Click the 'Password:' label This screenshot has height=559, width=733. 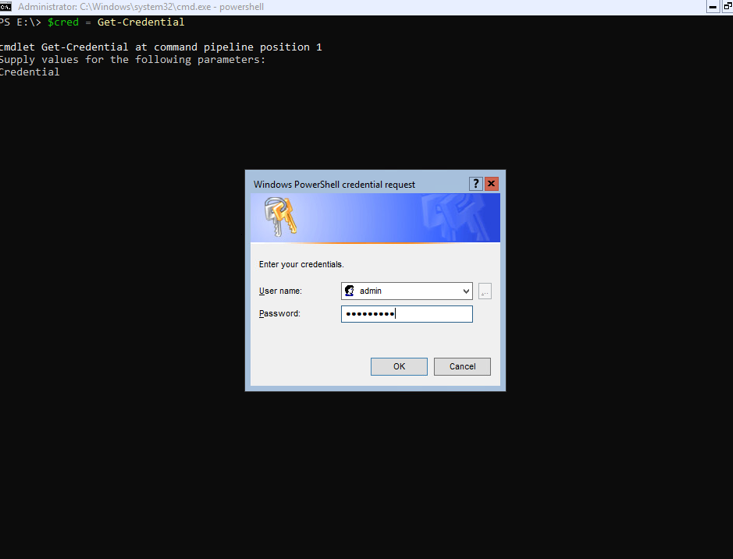pyautogui.click(x=280, y=313)
